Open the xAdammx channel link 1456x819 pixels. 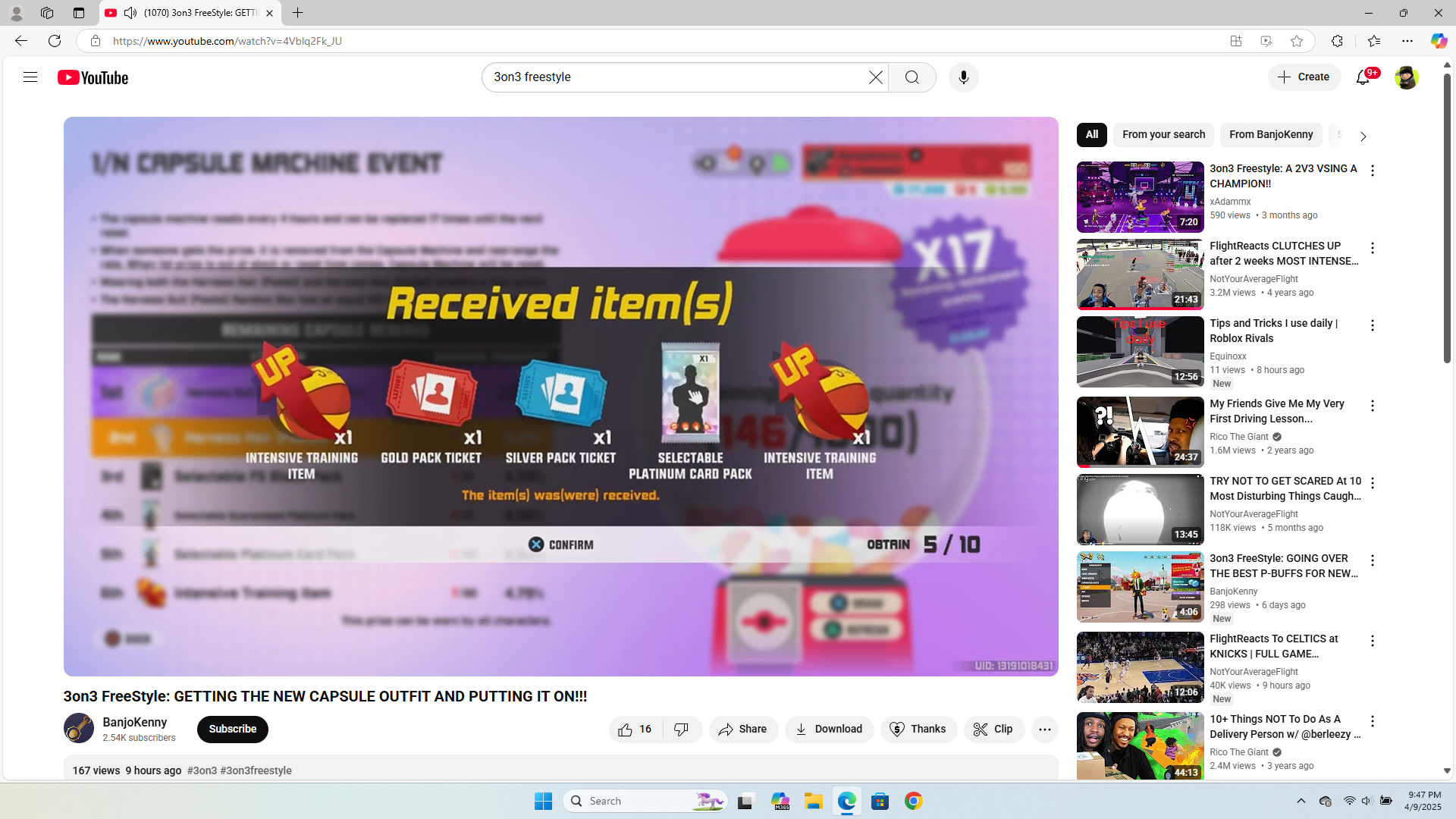(1230, 202)
